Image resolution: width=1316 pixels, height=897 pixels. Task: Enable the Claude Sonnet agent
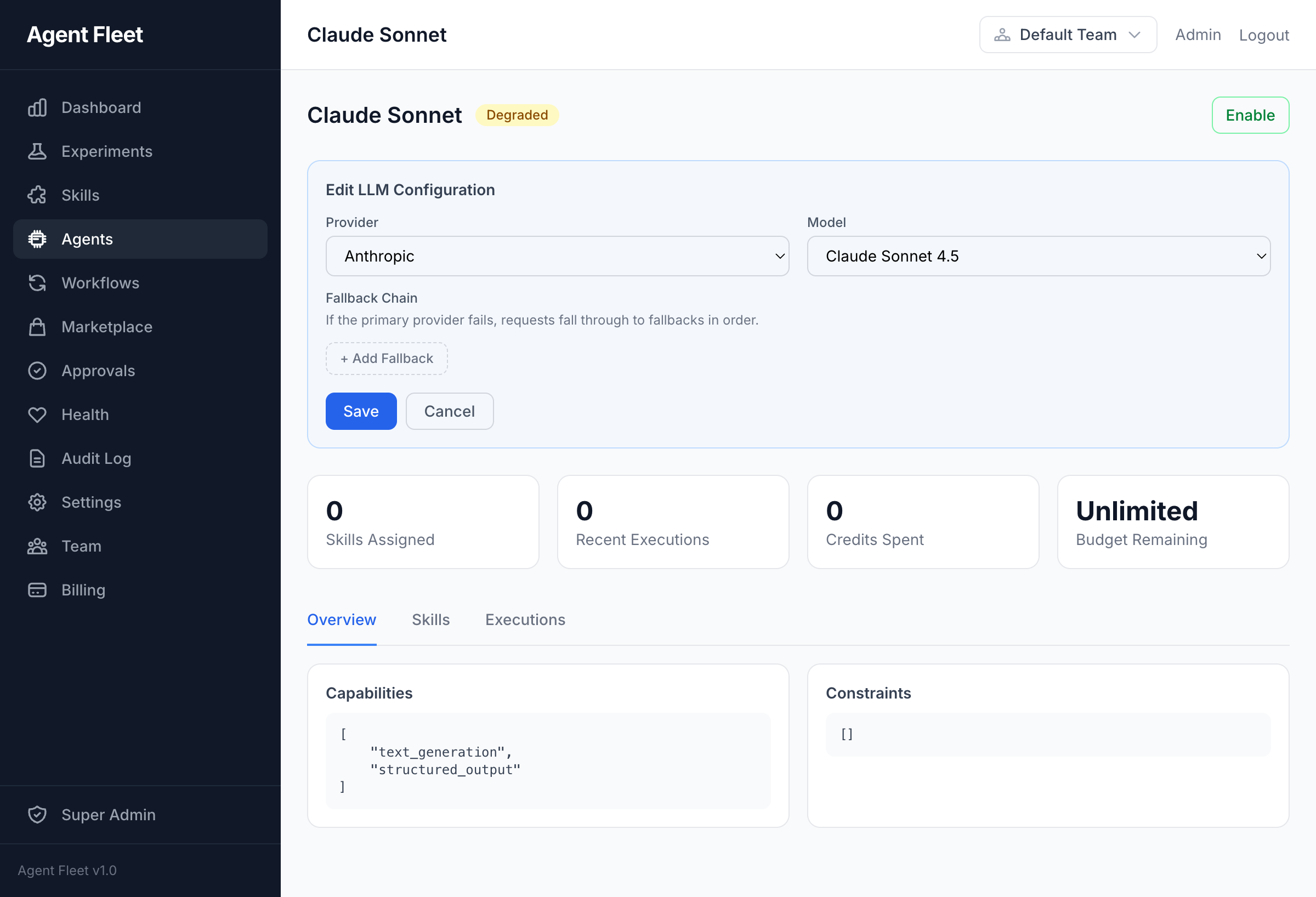click(x=1250, y=115)
